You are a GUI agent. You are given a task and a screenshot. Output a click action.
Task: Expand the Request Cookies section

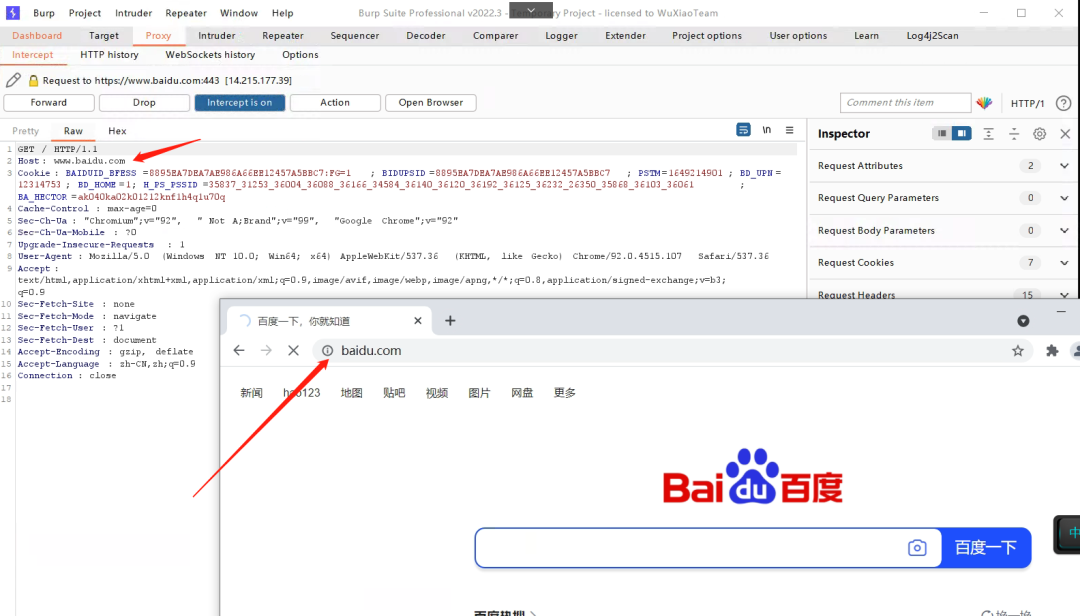[x=1064, y=263]
